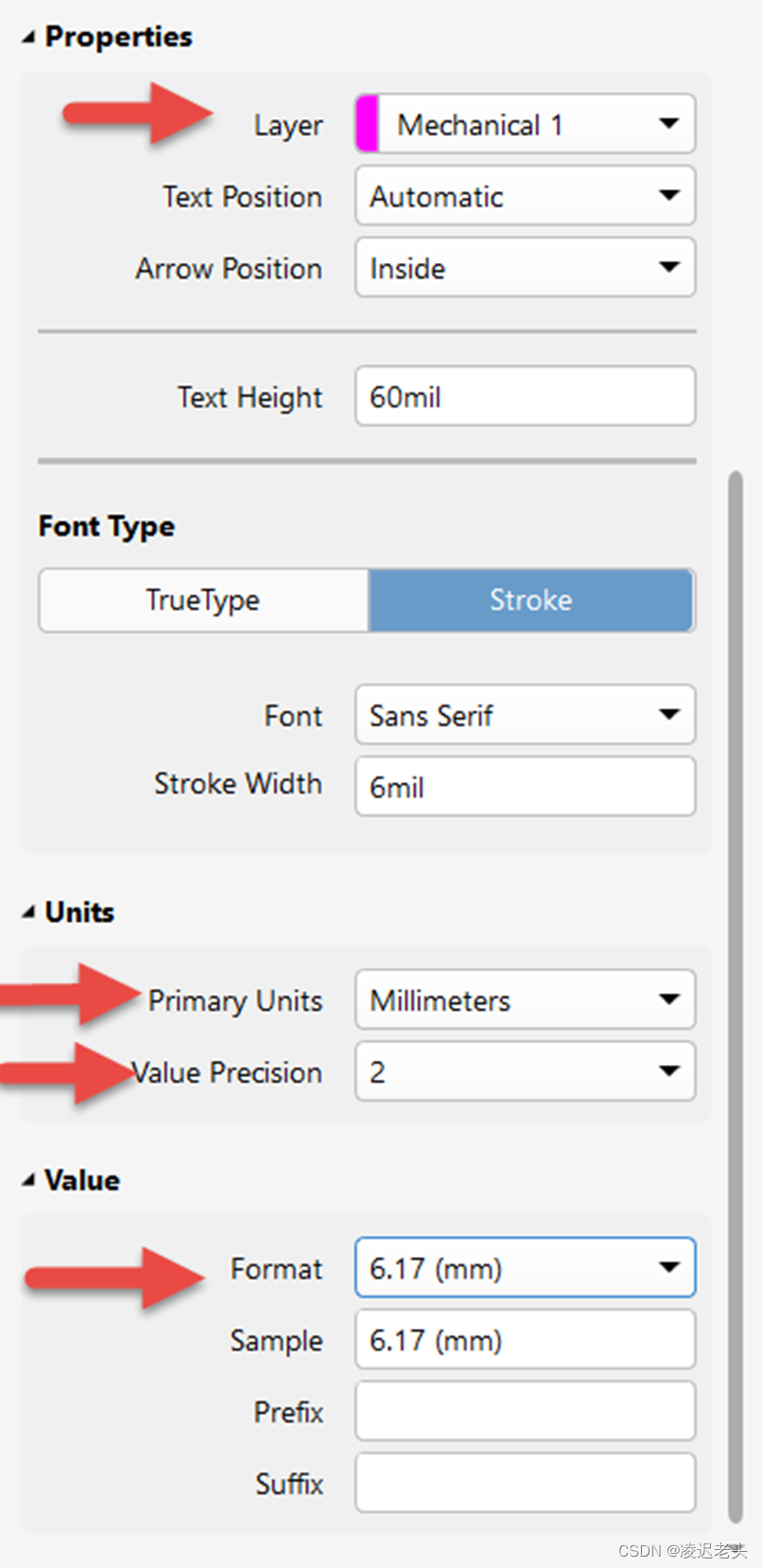The width and height of the screenshot is (762, 1568).
Task: Collapse the Value section triangle
Action: (28, 1180)
